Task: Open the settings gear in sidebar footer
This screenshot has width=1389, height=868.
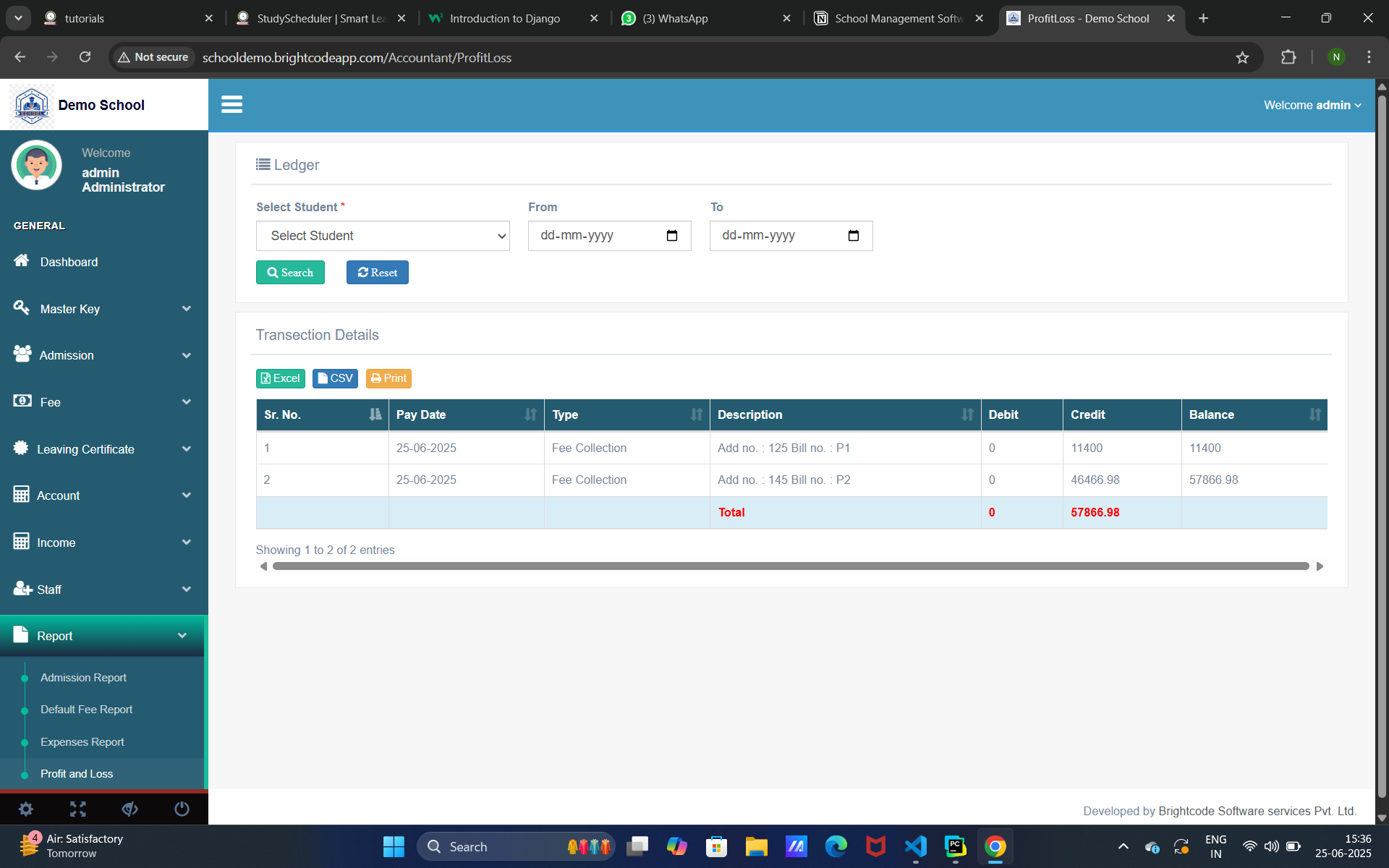Action: 26,809
